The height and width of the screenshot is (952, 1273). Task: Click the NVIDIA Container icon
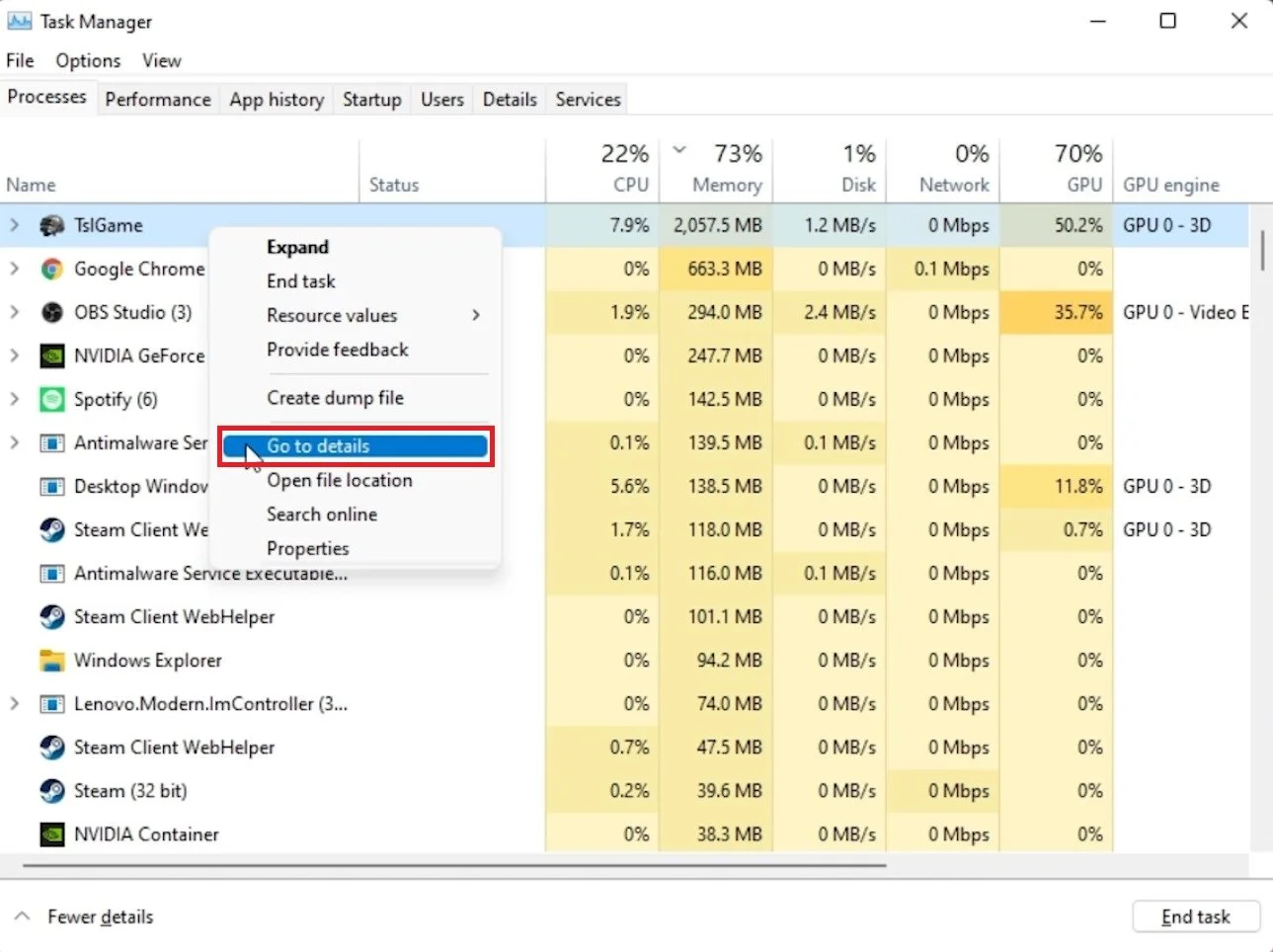coord(52,833)
